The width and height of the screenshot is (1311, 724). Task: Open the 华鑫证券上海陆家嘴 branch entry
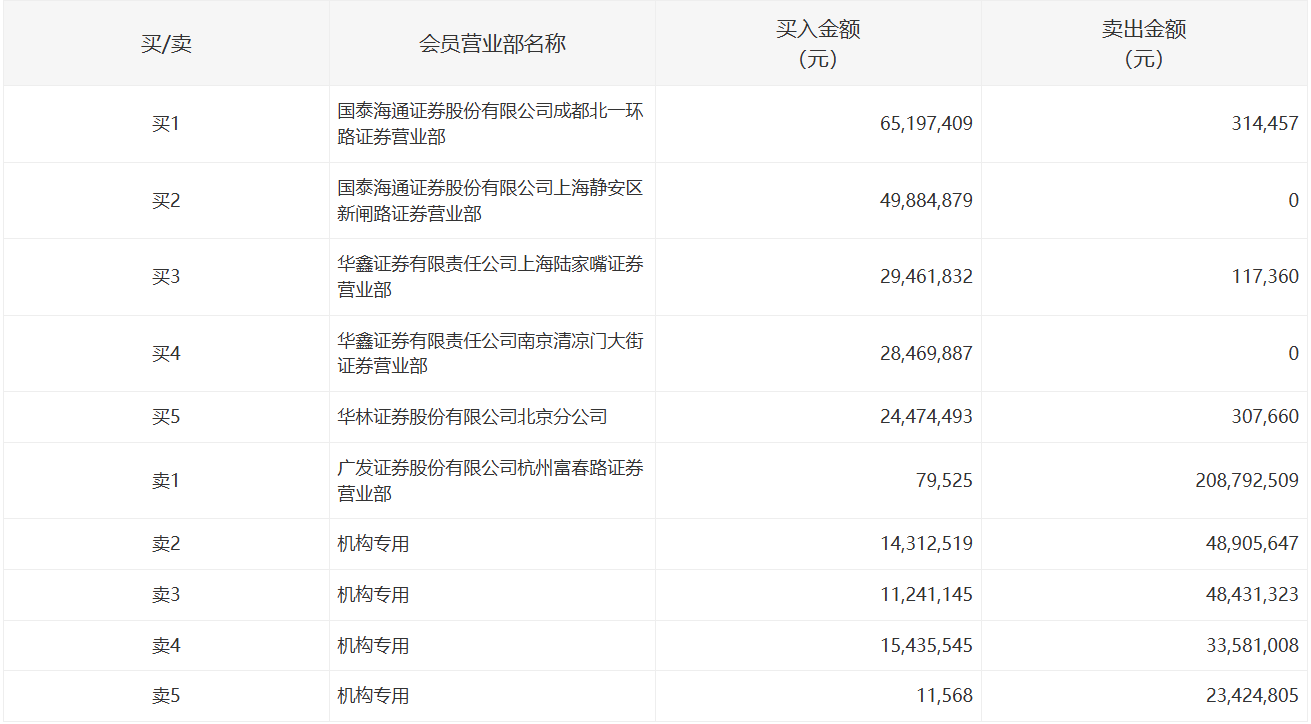click(x=490, y=277)
